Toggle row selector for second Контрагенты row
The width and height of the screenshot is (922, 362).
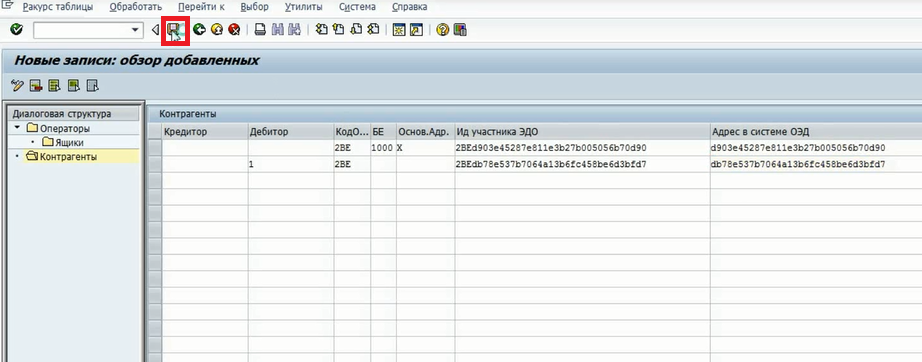coord(155,165)
